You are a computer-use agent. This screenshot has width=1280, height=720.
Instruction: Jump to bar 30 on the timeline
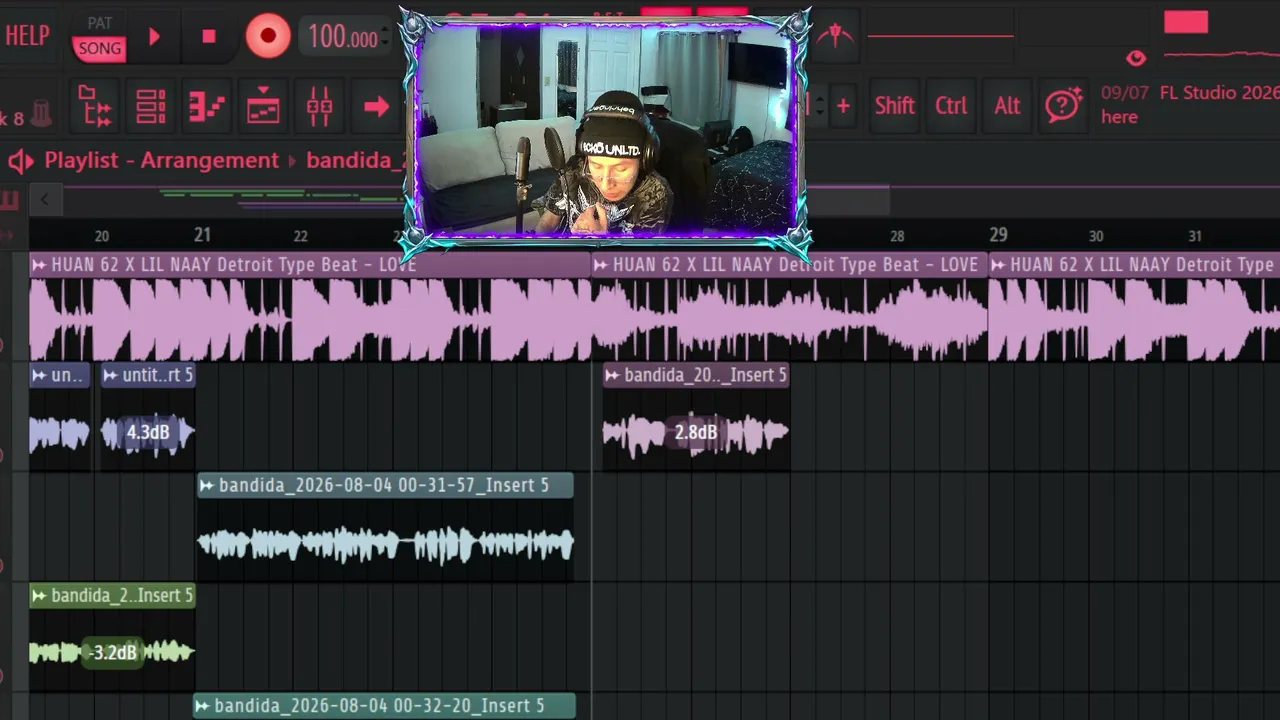(1096, 236)
